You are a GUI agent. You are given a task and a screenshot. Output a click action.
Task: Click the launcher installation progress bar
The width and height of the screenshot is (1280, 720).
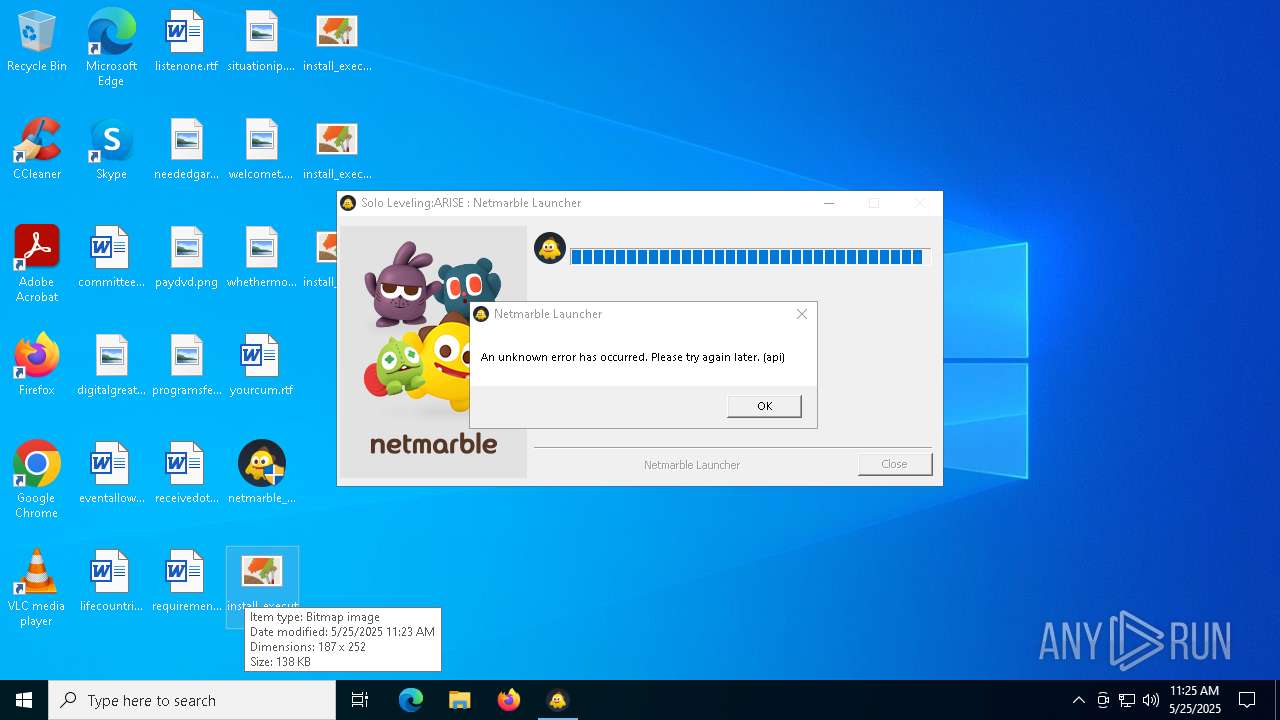click(x=750, y=257)
